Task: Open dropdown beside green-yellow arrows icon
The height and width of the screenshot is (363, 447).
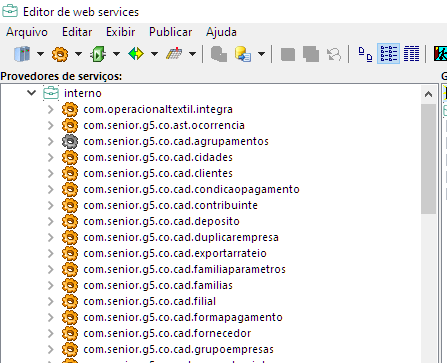Action: 154,54
